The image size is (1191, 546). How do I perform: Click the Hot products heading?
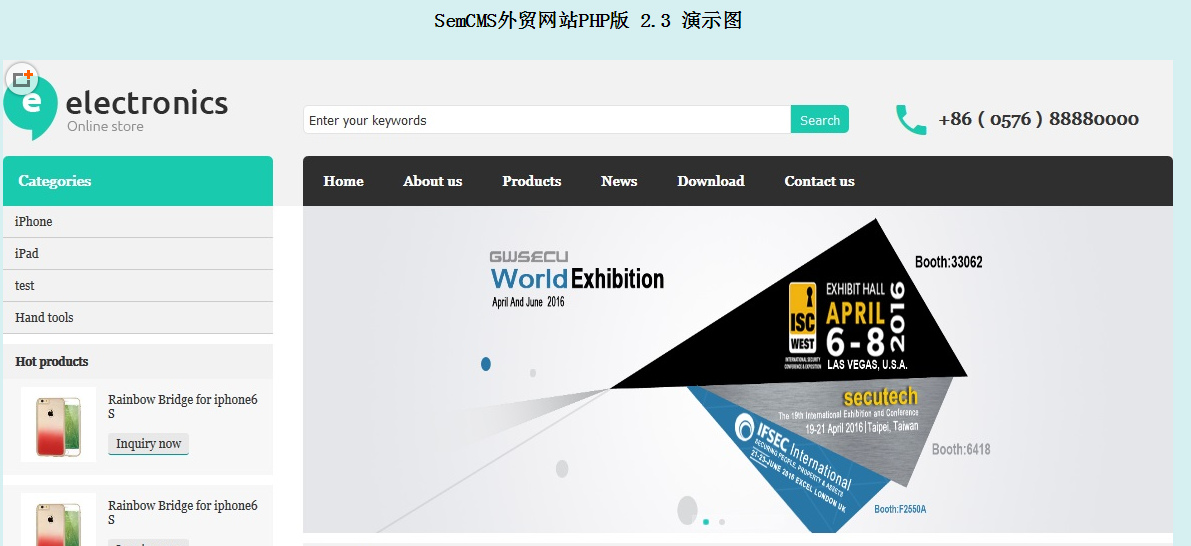point(52,361)
